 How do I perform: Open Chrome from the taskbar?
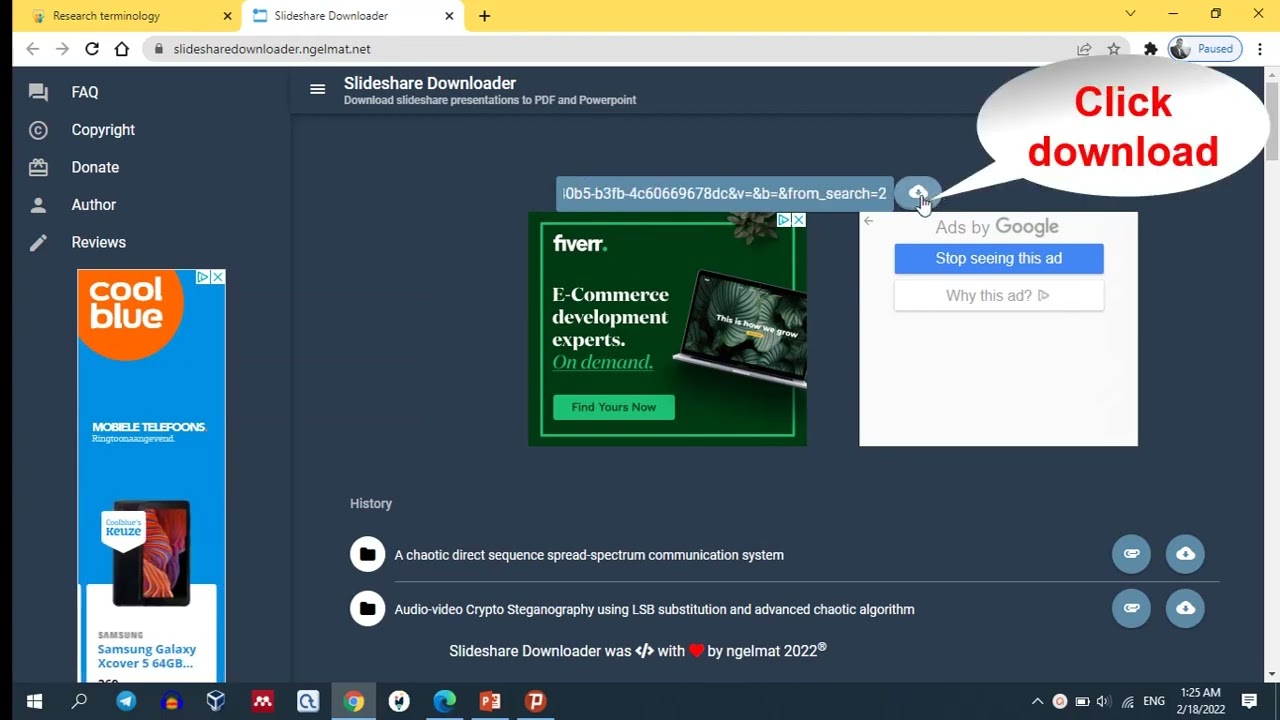(354, 701)
